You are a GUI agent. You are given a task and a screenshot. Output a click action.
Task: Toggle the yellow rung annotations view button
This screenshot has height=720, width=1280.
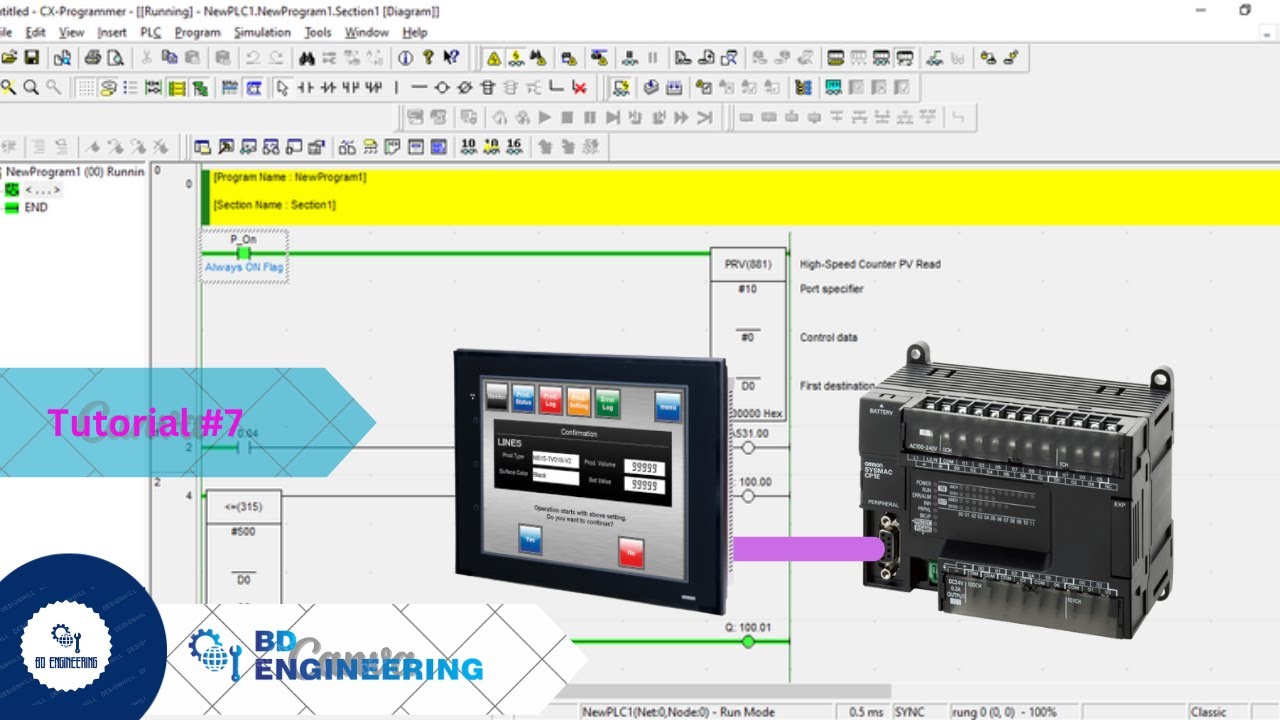click(x=177, y=87)
